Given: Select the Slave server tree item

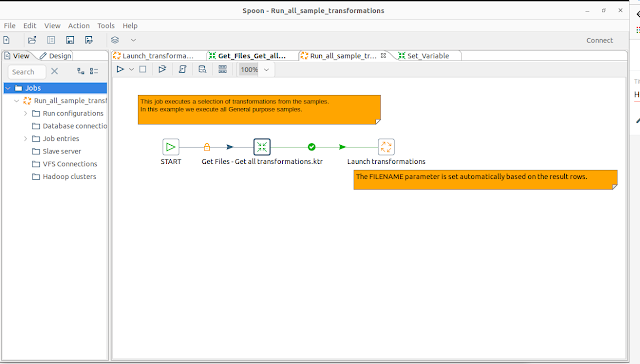Looking at the screenshot, I should click(57, 151).
